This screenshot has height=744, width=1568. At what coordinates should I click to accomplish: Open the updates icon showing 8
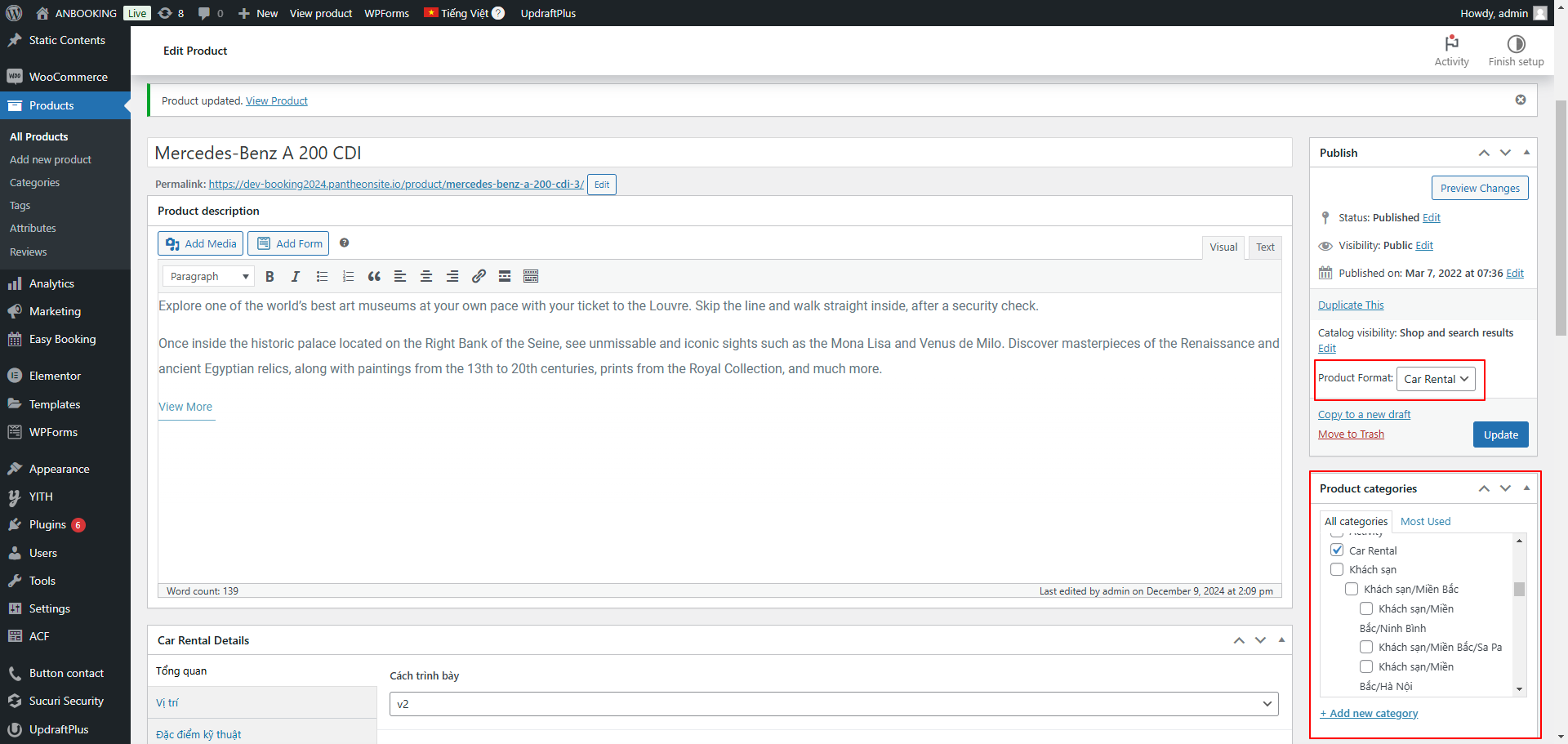[171, 13]
